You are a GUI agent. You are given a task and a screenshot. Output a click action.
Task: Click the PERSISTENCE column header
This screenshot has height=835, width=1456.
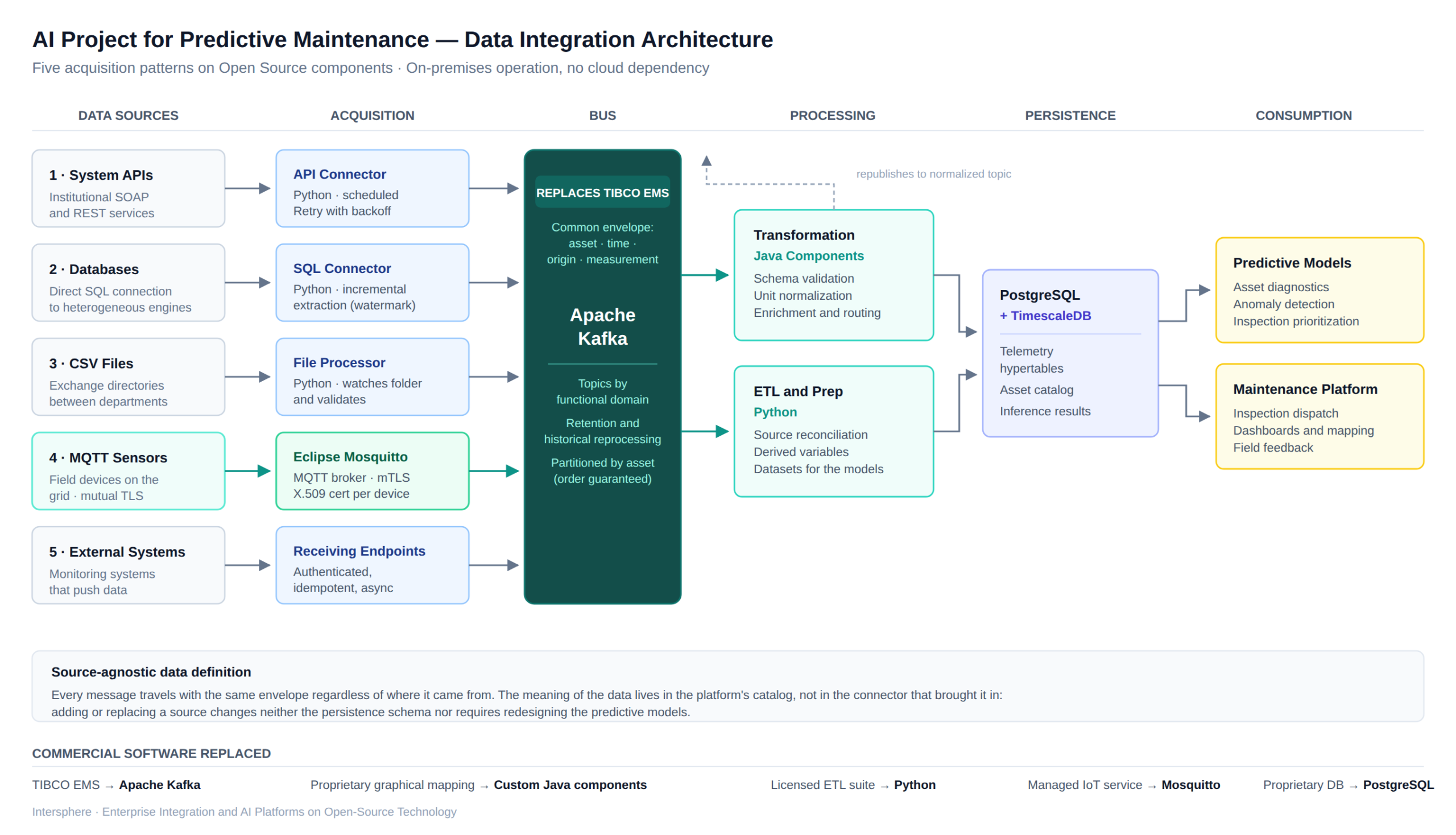pyautogui.click(x=1070, y=115)
